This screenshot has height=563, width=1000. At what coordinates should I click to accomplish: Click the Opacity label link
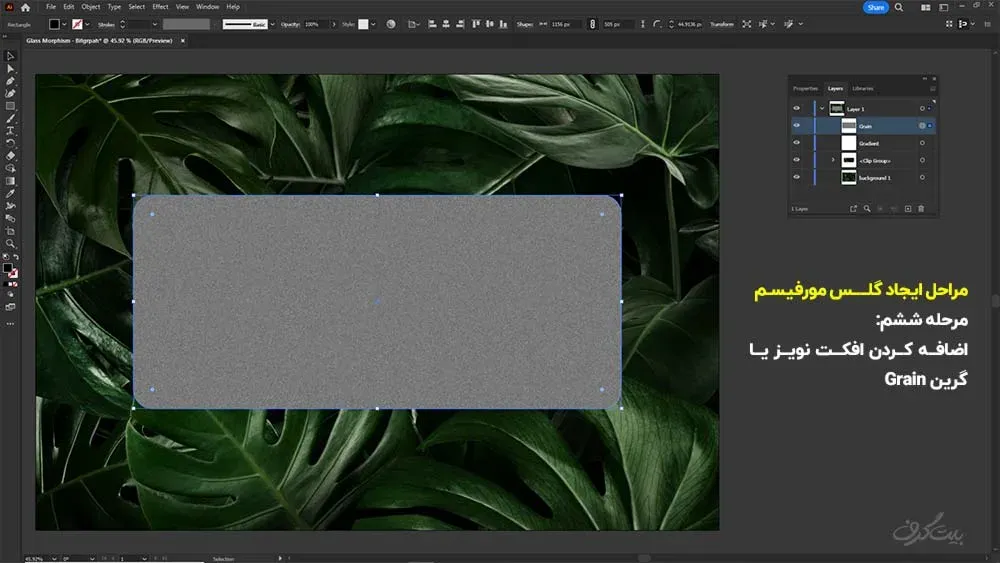coord(290,24)
